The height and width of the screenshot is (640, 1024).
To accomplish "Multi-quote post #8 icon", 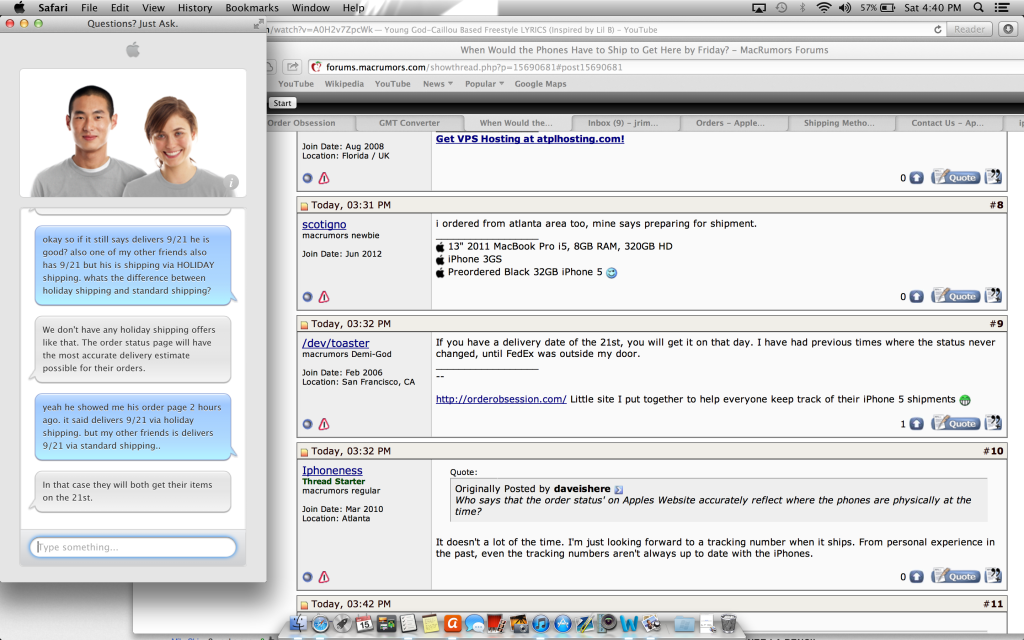I will tap(993, 296).
